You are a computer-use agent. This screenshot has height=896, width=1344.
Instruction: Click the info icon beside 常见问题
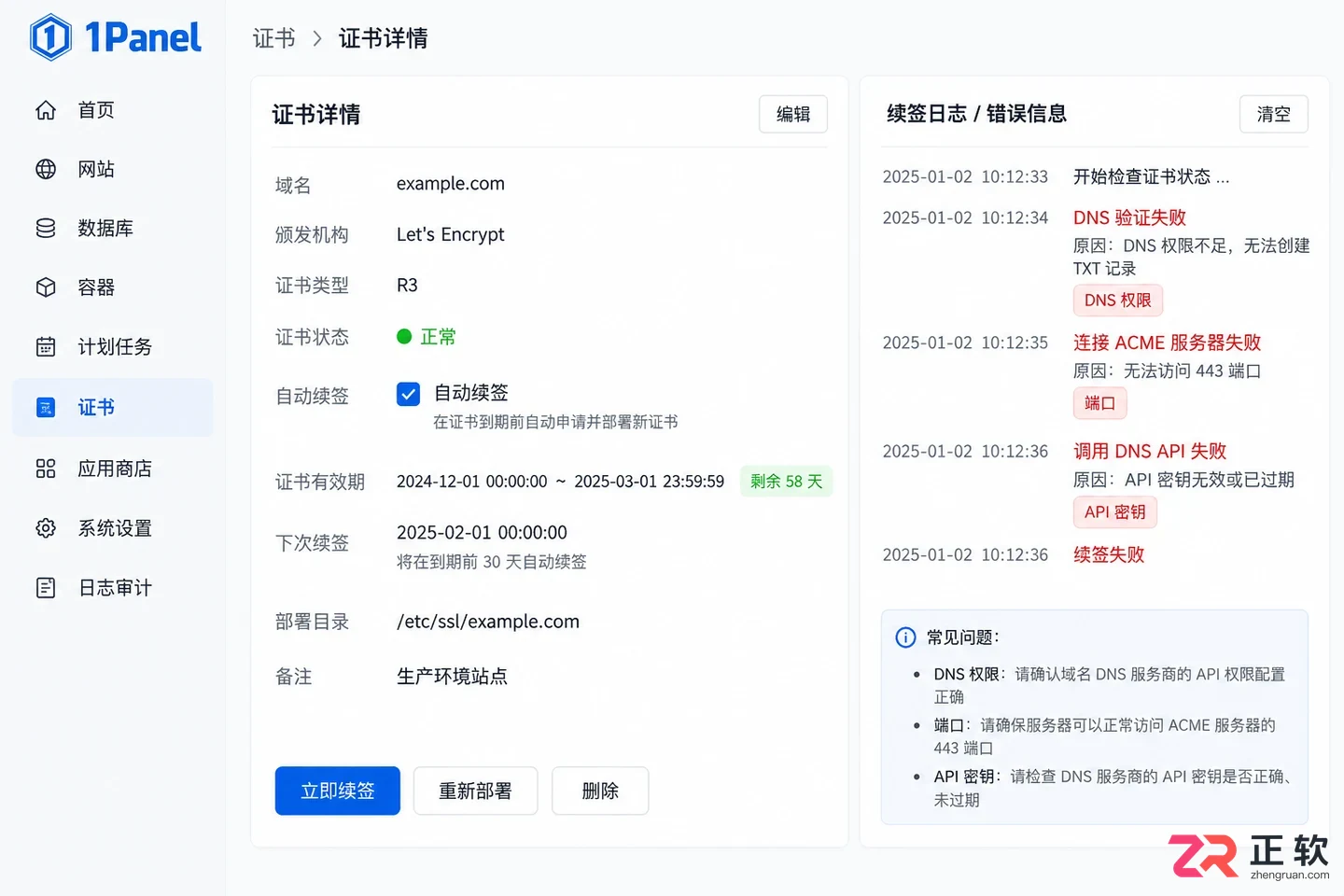[905, 637]
